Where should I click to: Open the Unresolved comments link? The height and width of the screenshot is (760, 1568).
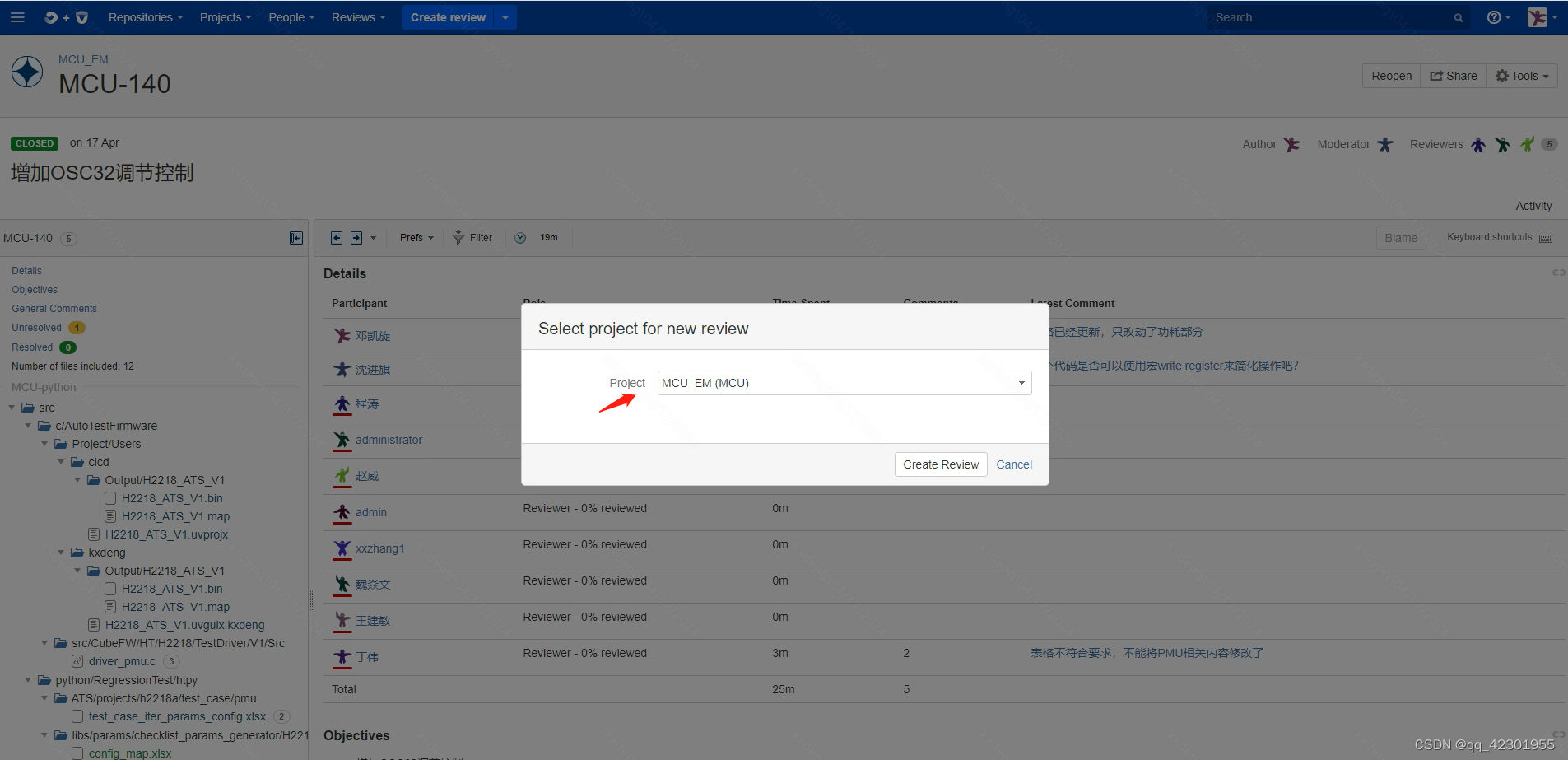[x=36, y=328]
